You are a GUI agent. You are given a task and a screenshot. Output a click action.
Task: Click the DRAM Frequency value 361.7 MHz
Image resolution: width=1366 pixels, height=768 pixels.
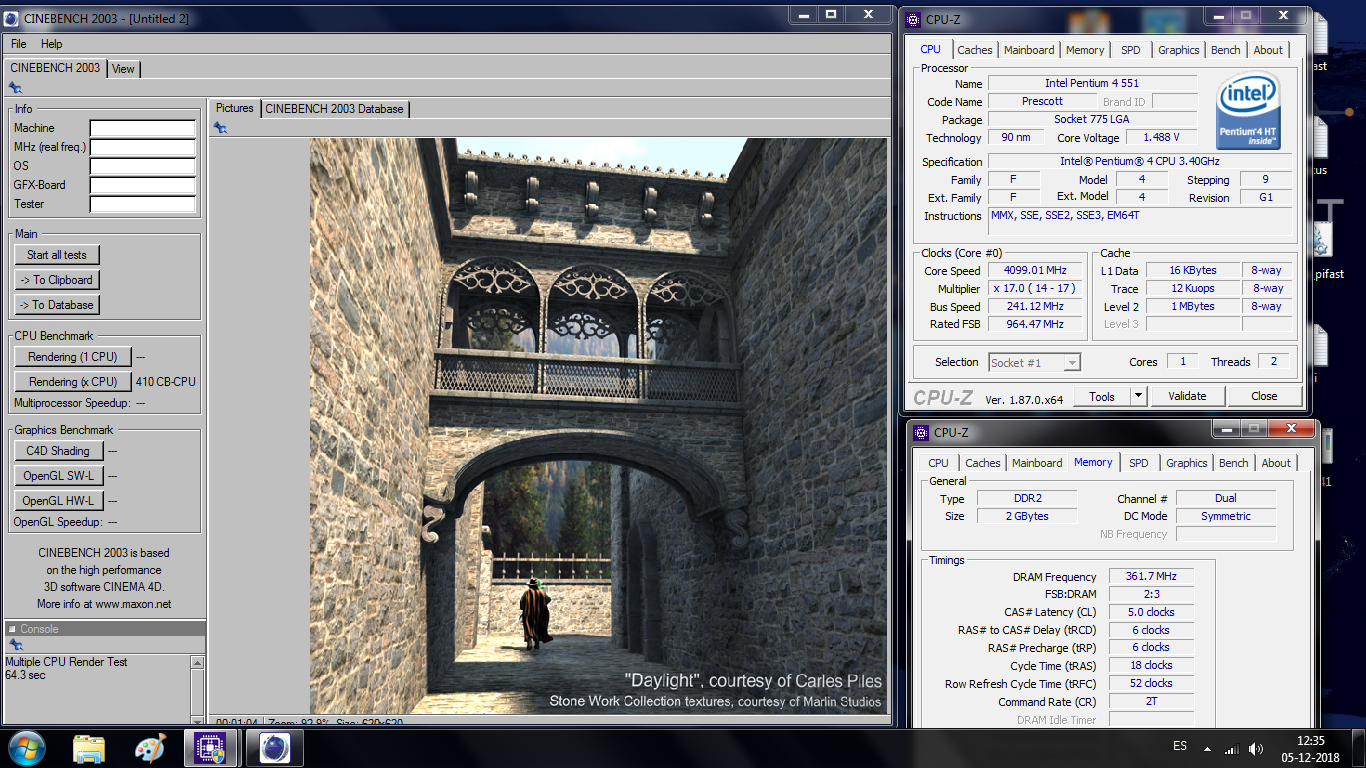(x=1151, y=577)
